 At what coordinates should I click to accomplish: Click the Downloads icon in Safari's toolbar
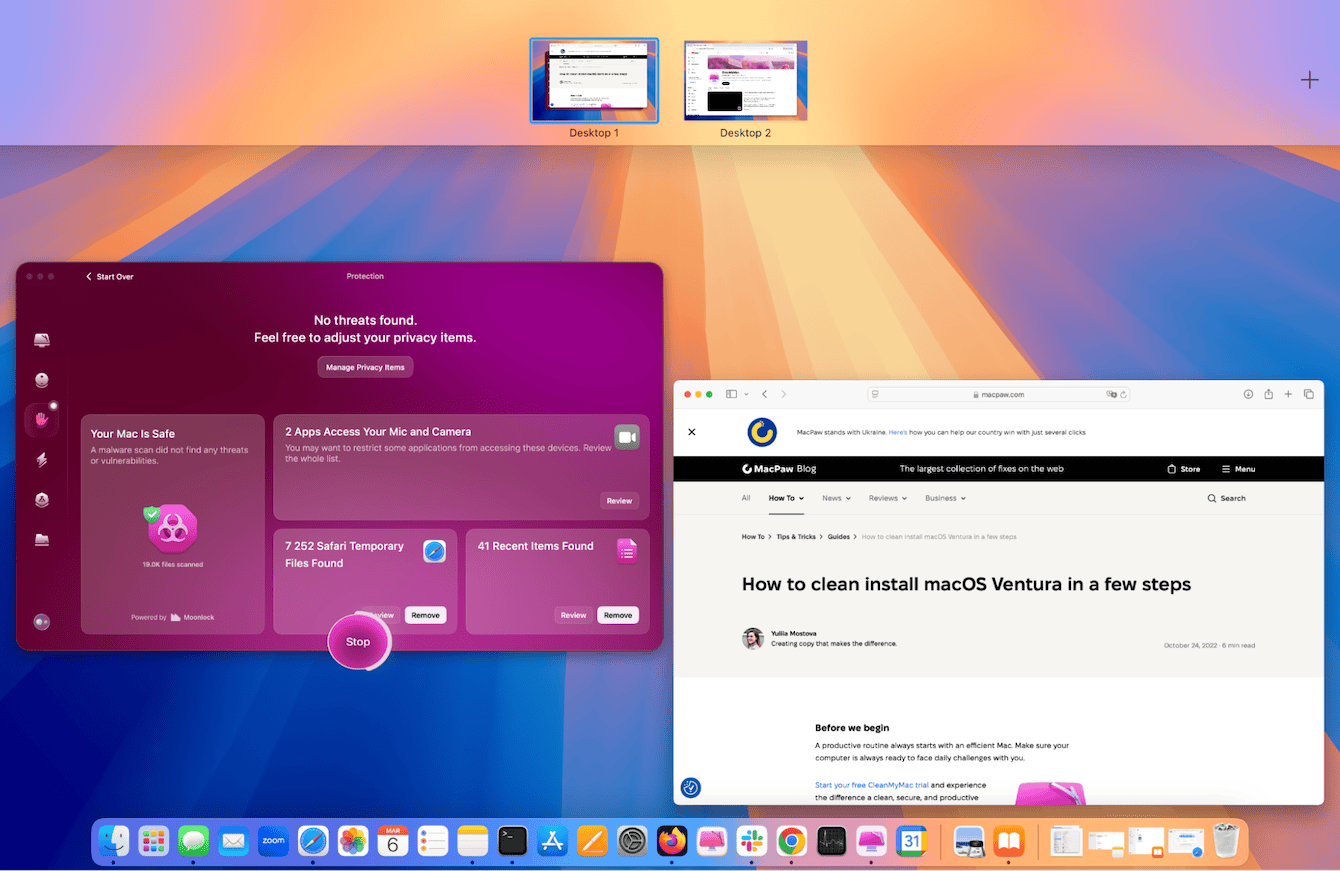click(1248, 394)
